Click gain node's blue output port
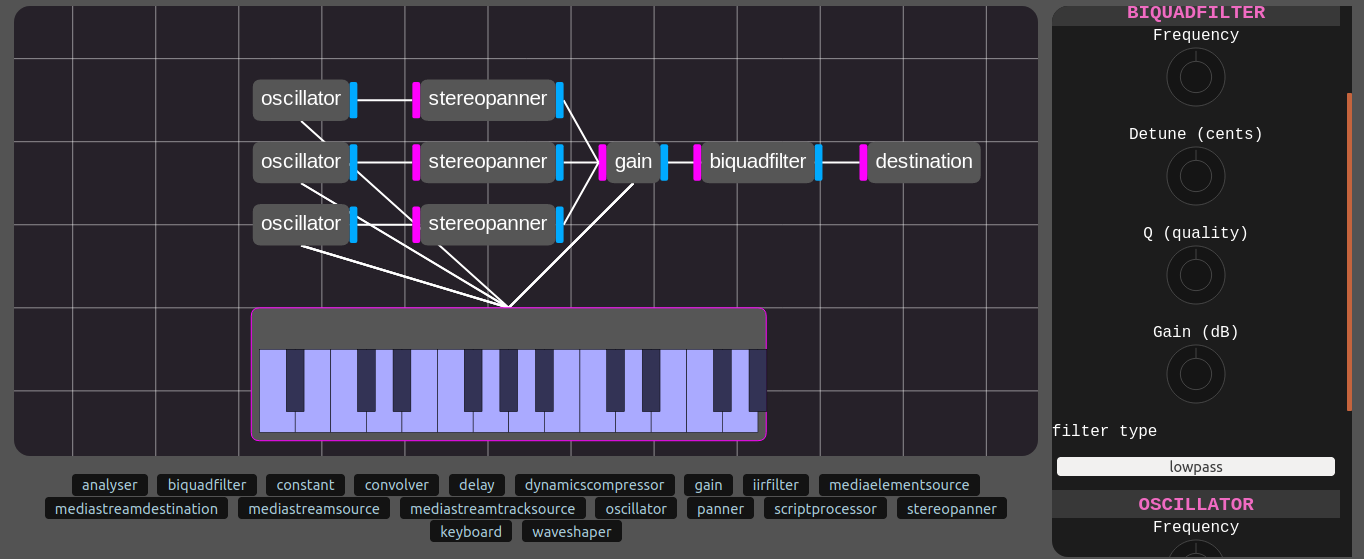Viewport: 1364px width, 559px height. point(664,162)
